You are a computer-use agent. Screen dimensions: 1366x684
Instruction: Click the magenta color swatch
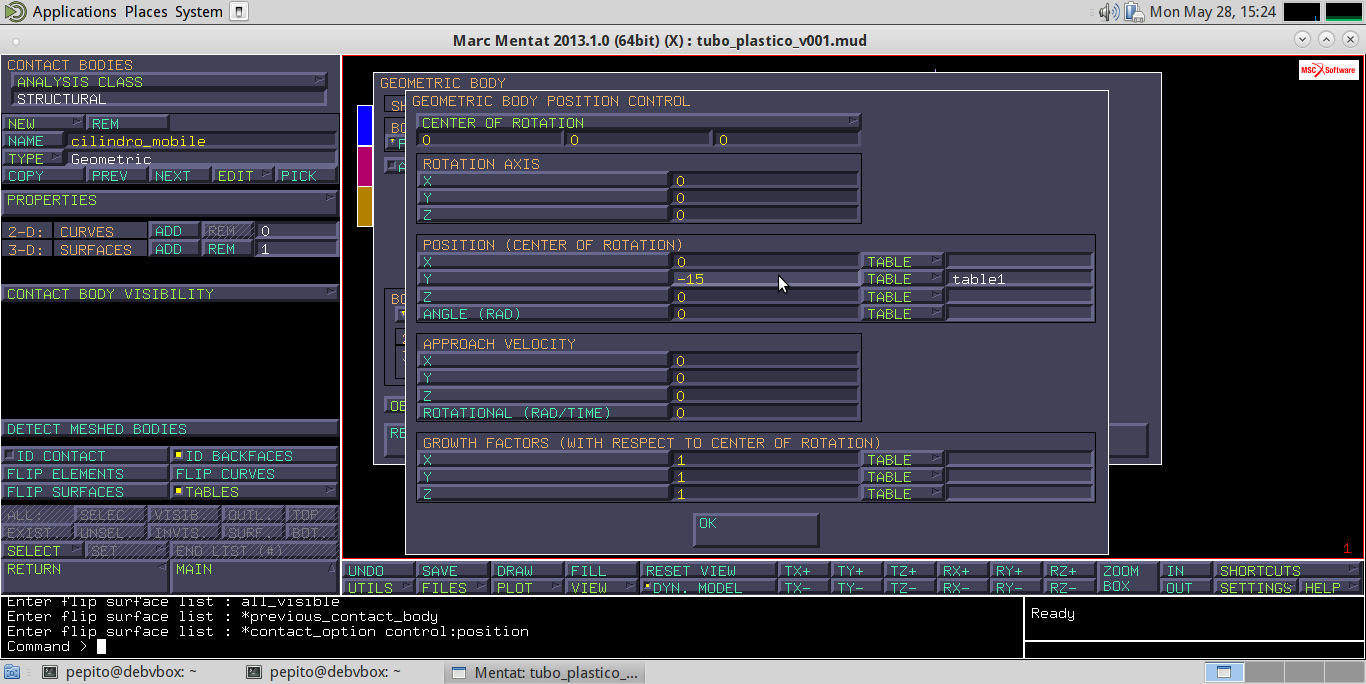365,166
